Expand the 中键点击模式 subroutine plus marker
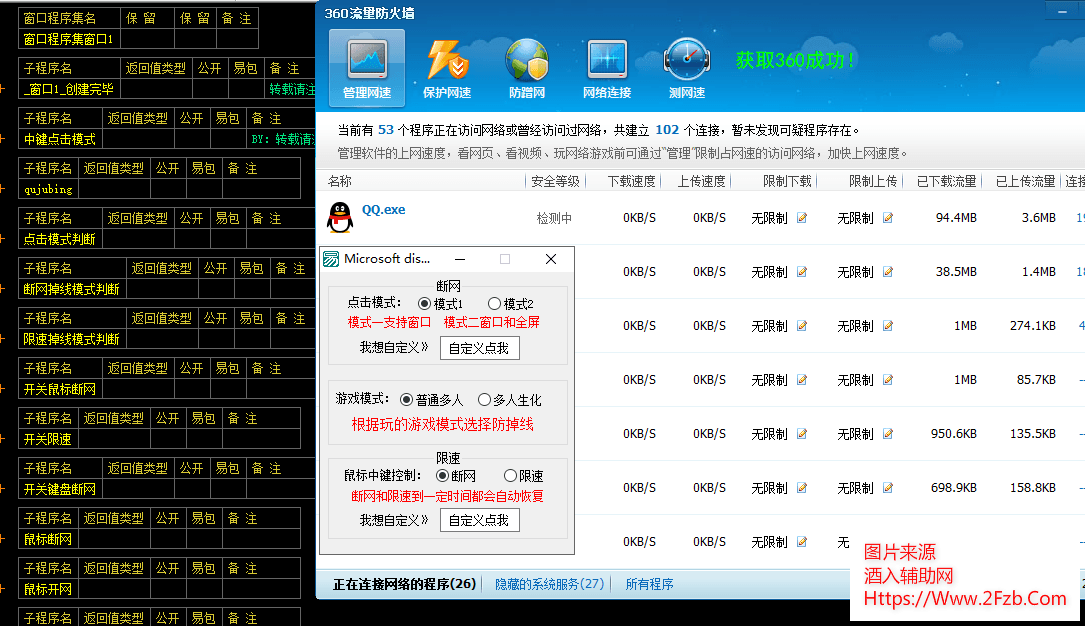Image resolution: width=1085 pixels, height=626 pixels. [3, 139]
